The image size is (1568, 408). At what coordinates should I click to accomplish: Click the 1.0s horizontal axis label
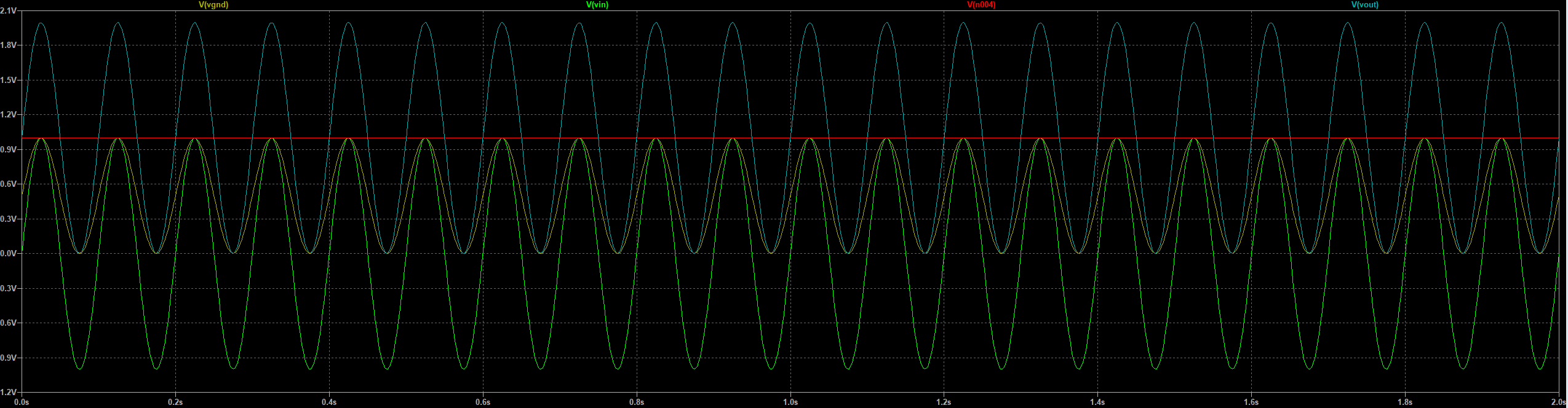(790, 402)
